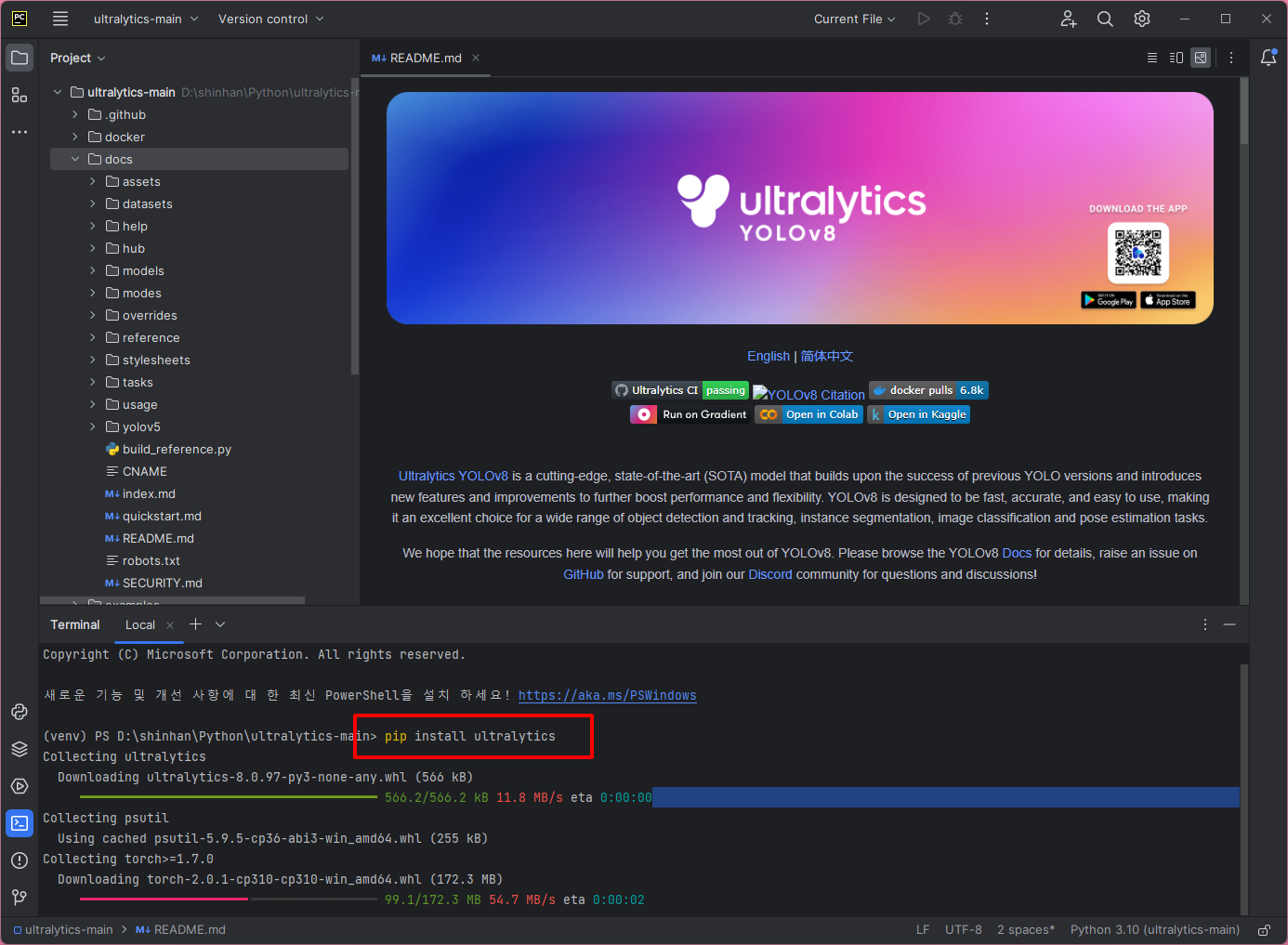Click the QR code in the banner

click(x=1138, y=253)
